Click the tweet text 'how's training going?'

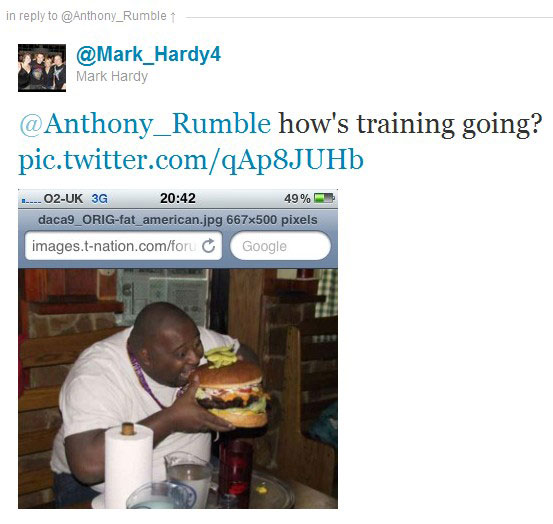410,124
